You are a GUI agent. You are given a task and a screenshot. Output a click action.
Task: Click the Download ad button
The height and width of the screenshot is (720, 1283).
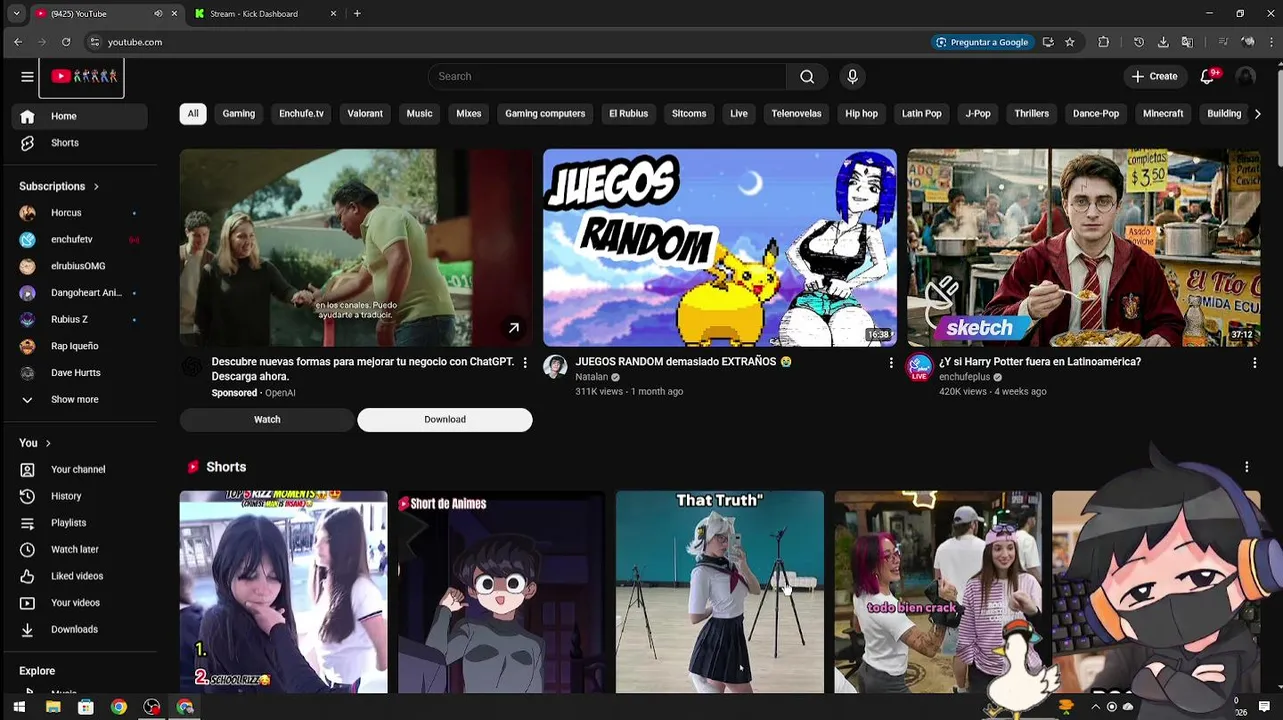pos(445,420)
